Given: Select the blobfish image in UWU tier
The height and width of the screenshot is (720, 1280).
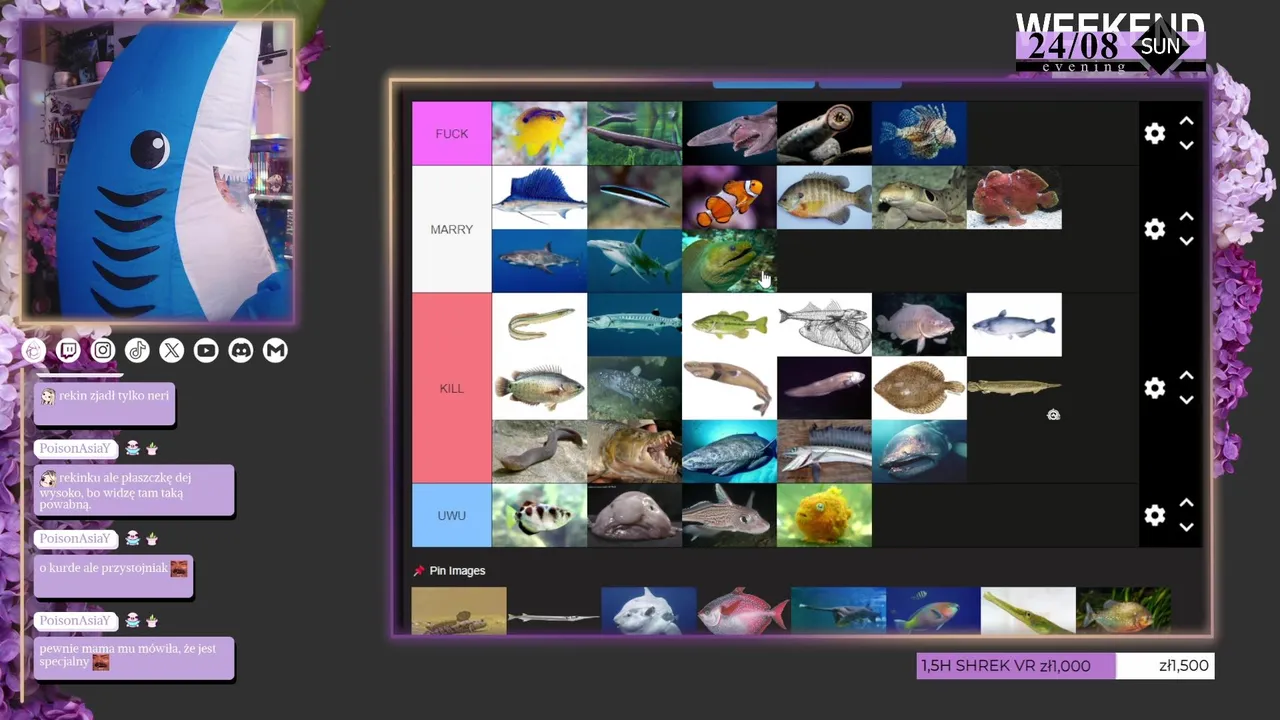Looking at the screenshot, I should (635, 515).
